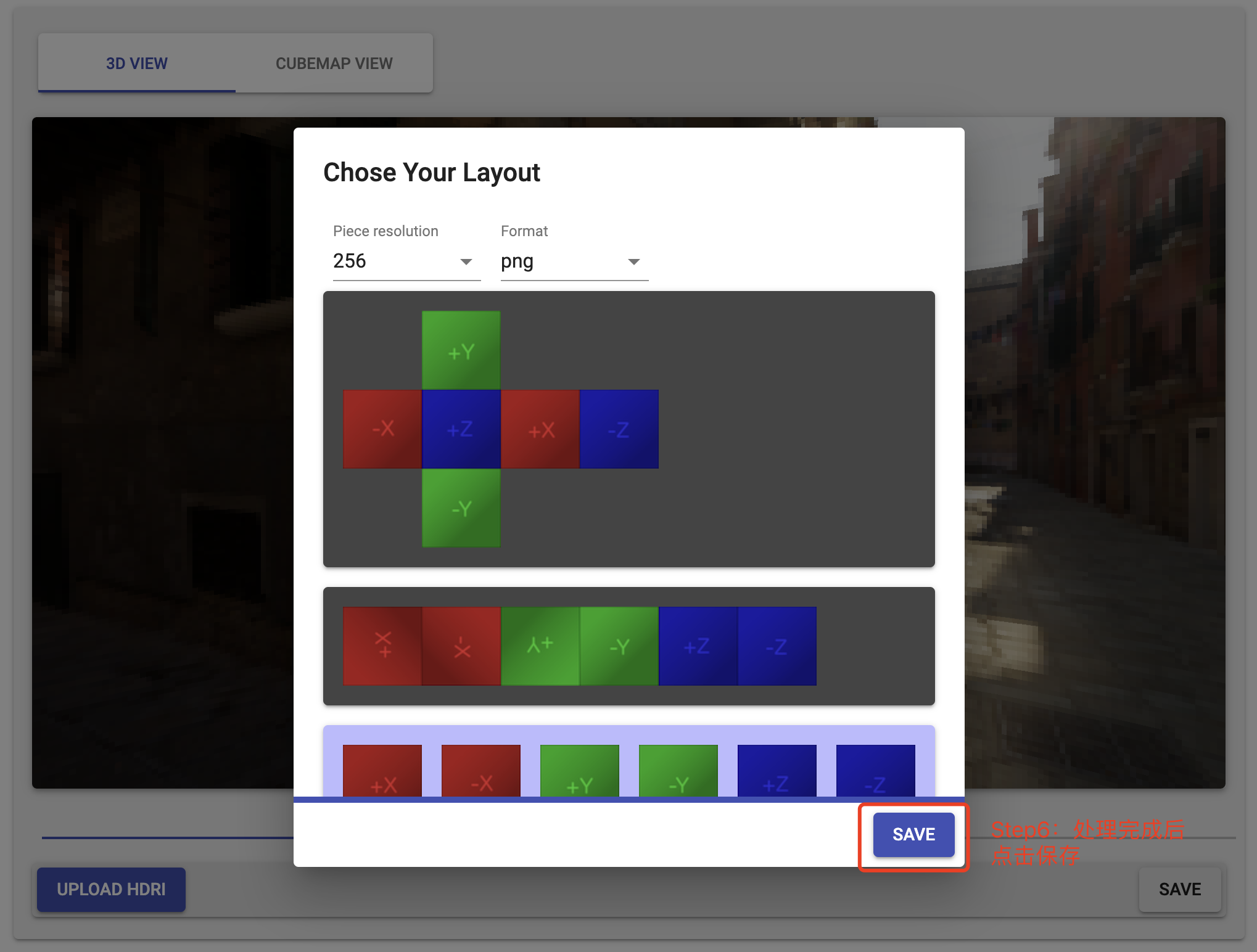Open the Piece resolution dropdown
The image size is (1257, 952).
tap(406, 261)
